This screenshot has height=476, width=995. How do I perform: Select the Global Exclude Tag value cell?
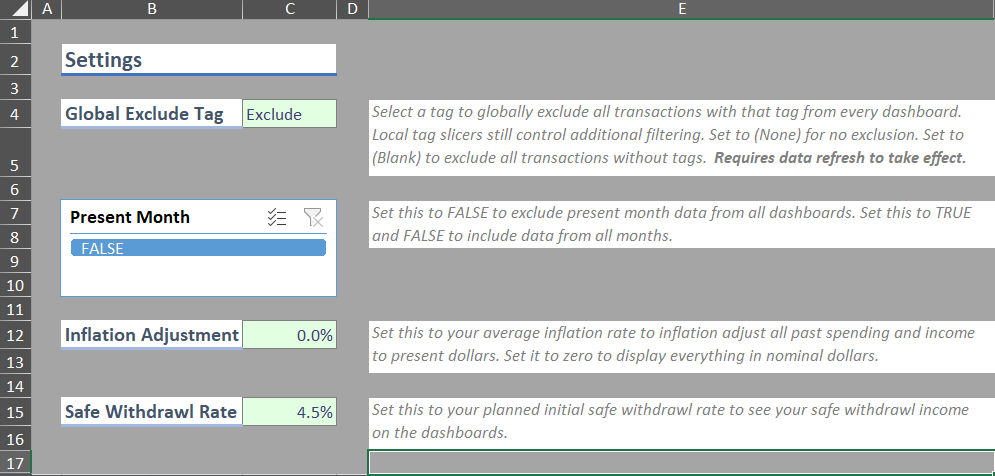289,114
